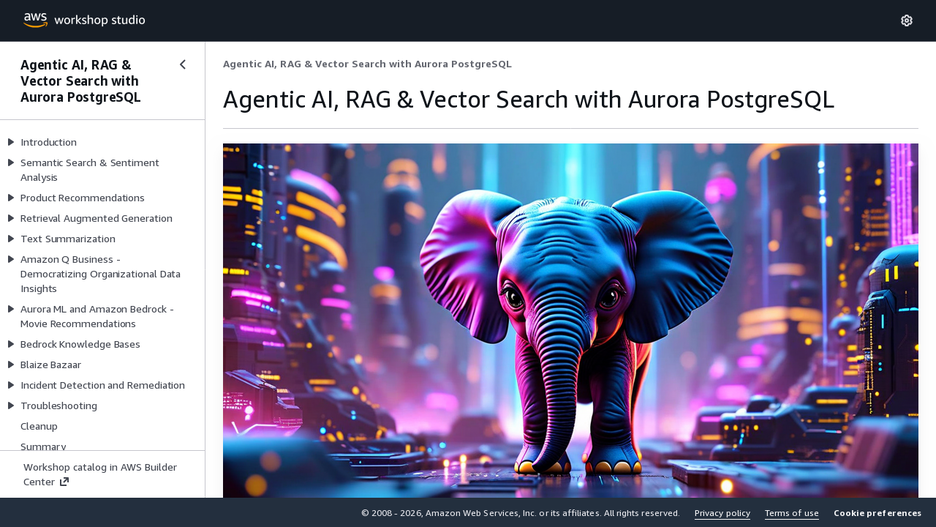
Task: Expand the Troubleshooting arrow
Action: [x=11, y=405]
